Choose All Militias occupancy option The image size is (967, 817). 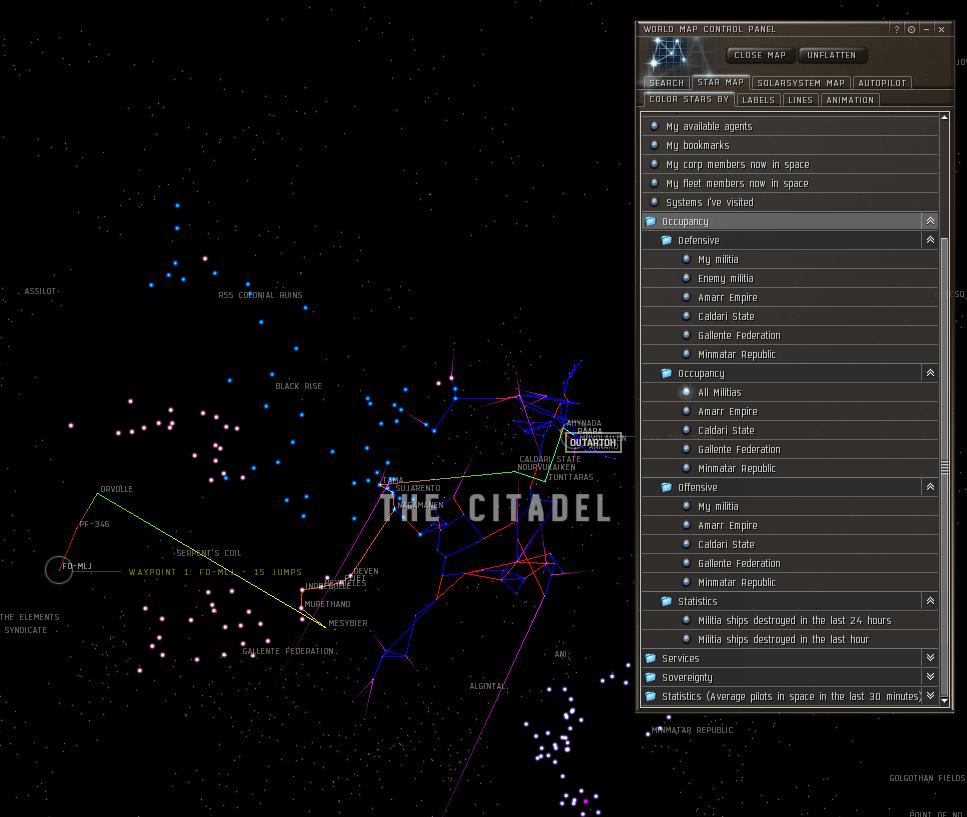point(790,392)
